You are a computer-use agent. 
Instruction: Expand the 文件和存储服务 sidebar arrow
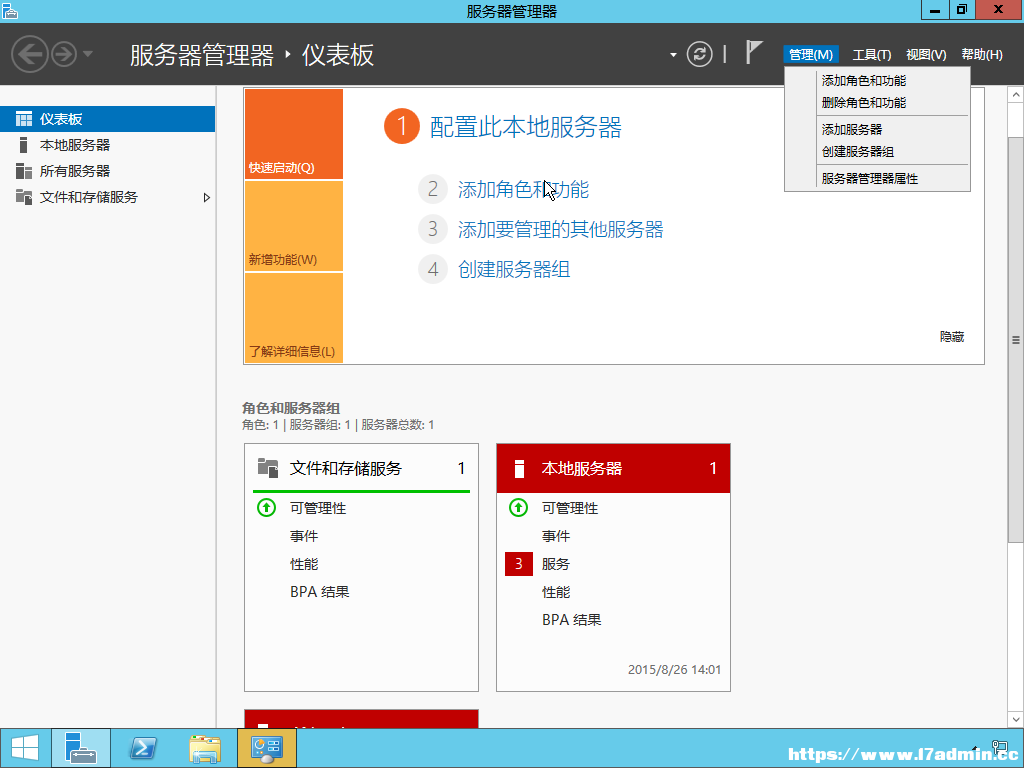(206, 197)
